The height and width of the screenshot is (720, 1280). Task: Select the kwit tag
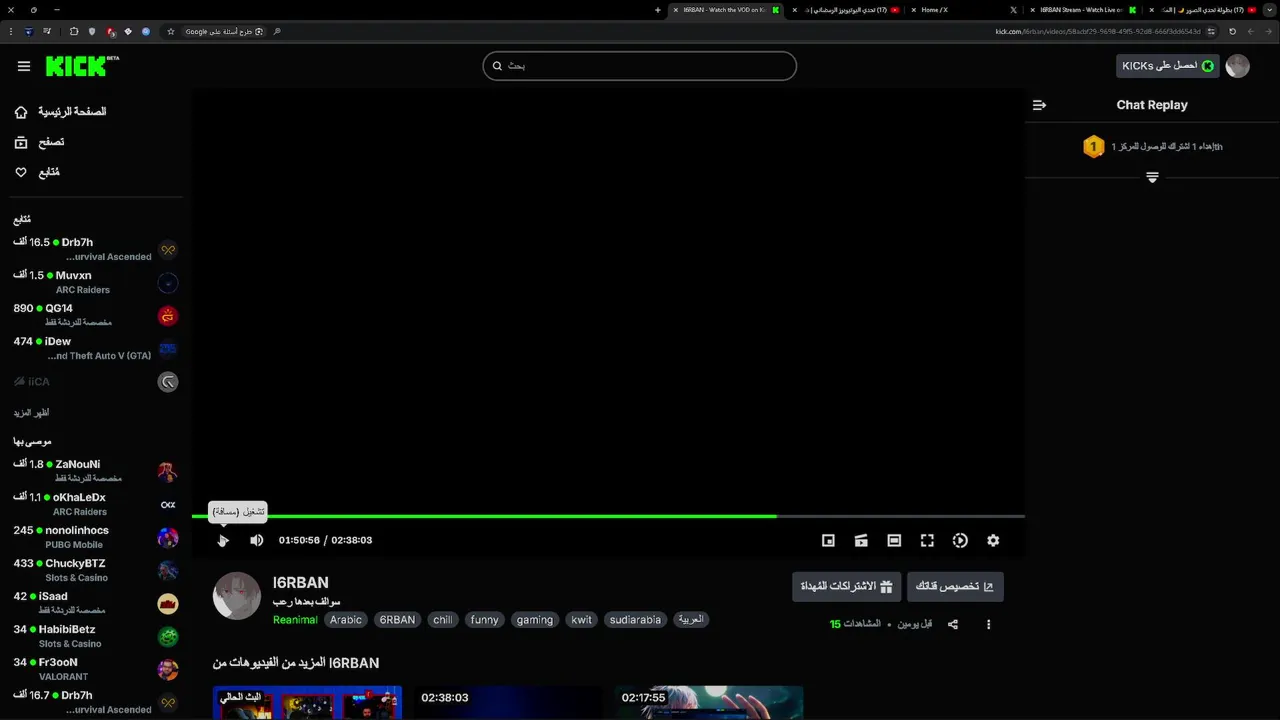(x=581, y=620)
